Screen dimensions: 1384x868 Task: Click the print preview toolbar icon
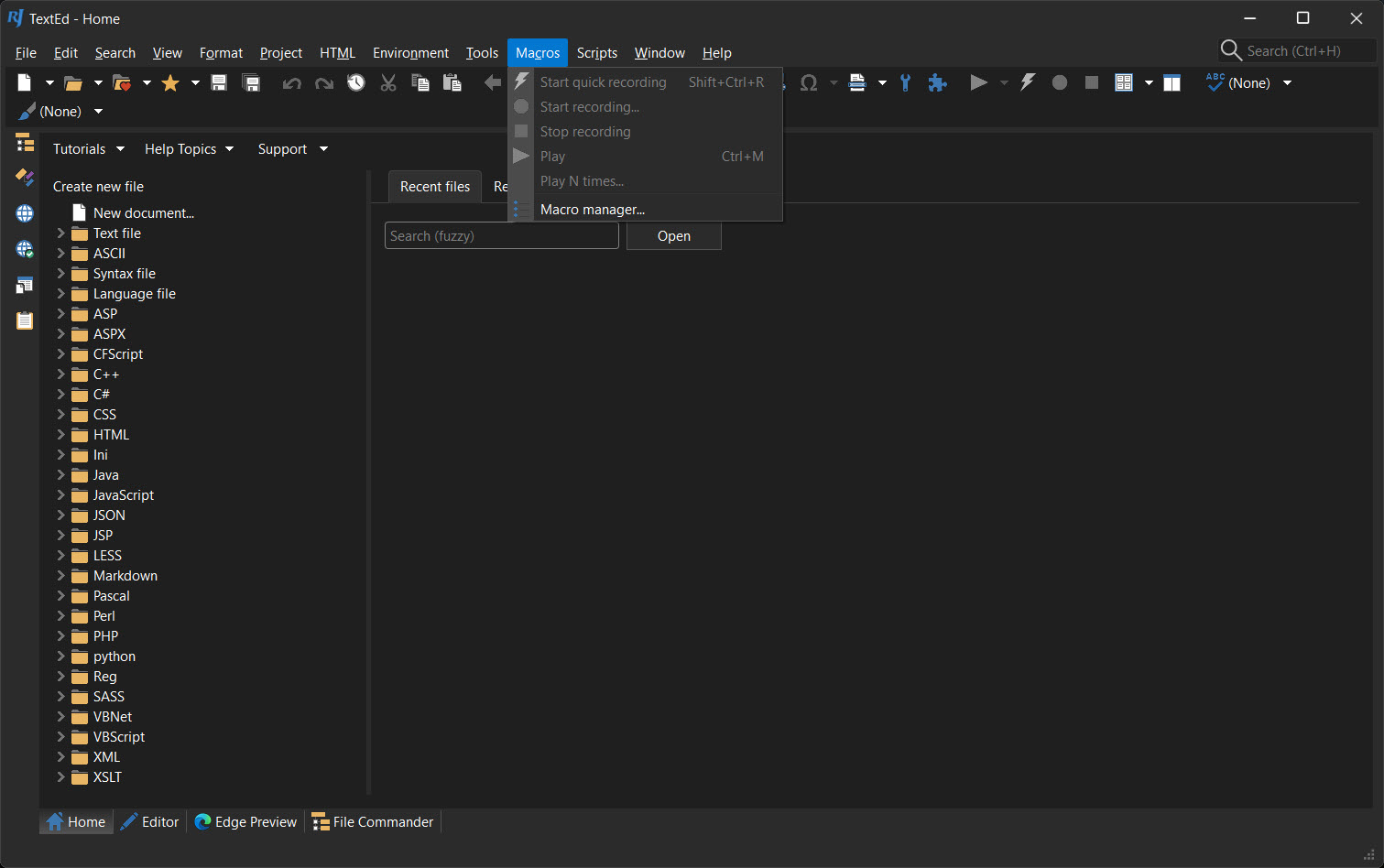coord(857,82)
